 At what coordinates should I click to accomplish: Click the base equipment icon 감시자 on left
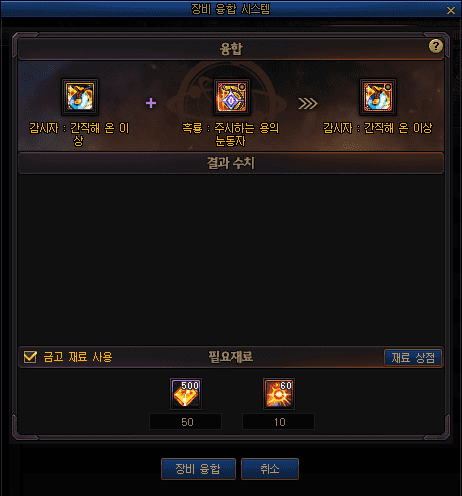pyautogui.click(x=80, y=97)
